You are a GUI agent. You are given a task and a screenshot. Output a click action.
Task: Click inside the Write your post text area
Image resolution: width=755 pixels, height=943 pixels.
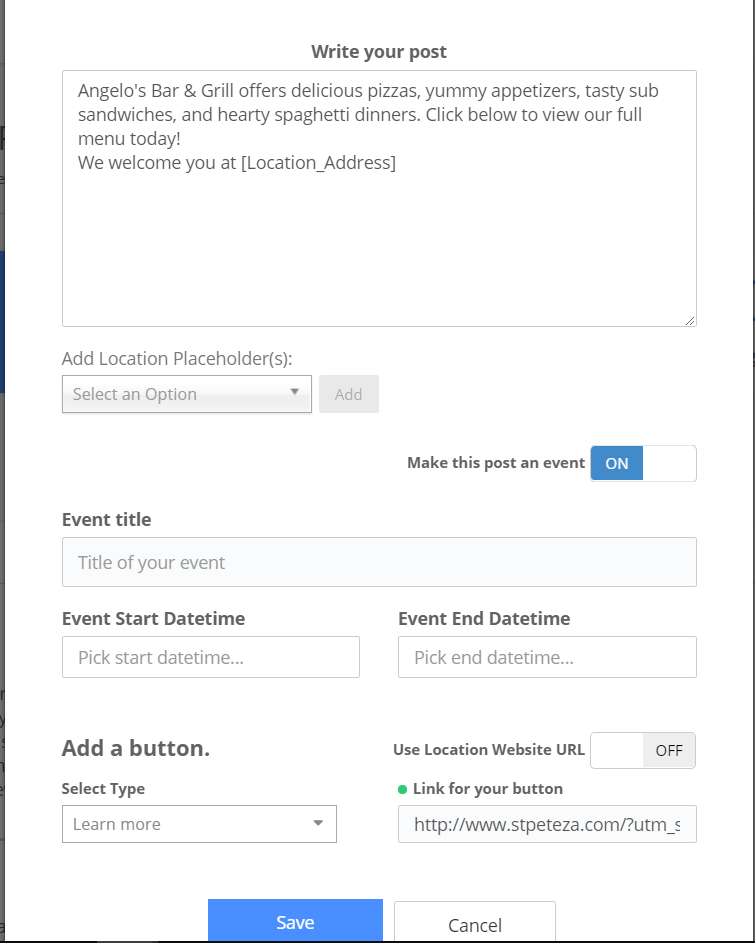click(x=379, y=240)
